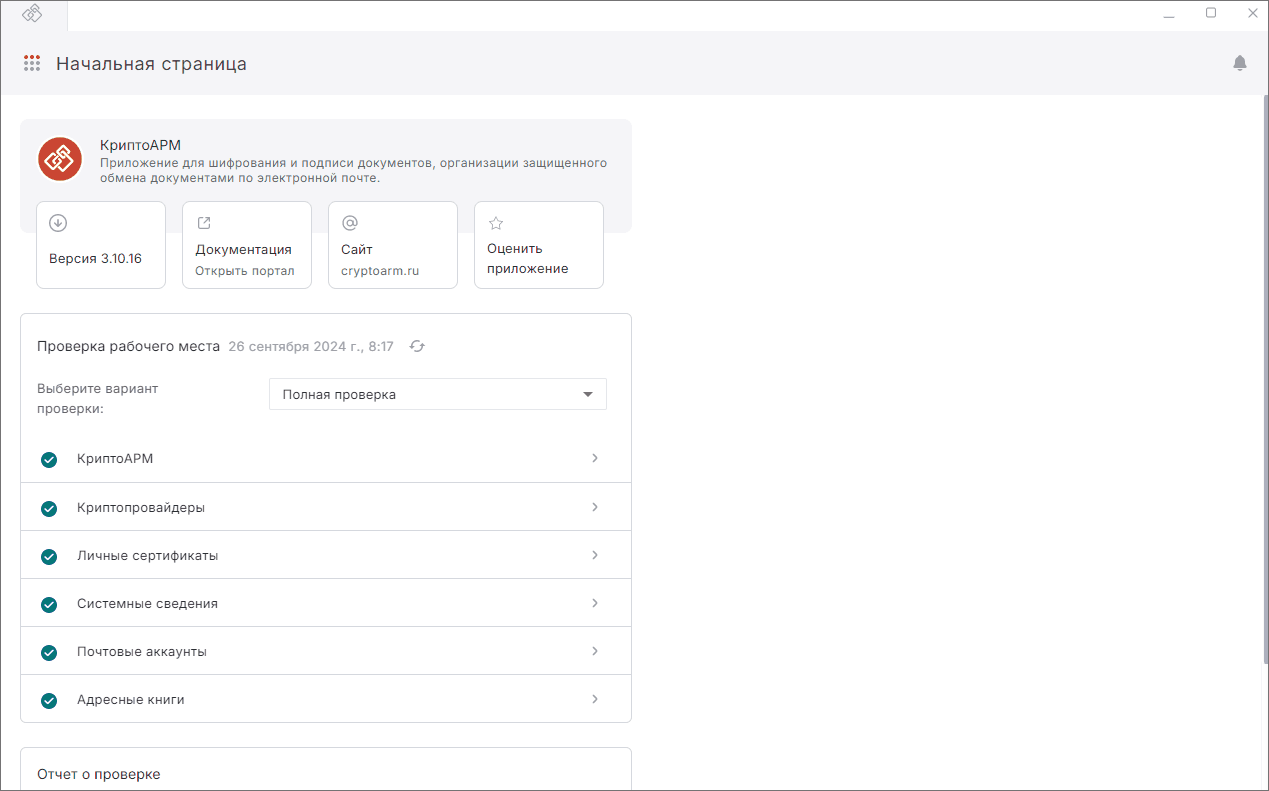The width and height of the screenshot is (1269, 791).
Task: Click the star icon to rate the app
Action: point(496,223)
